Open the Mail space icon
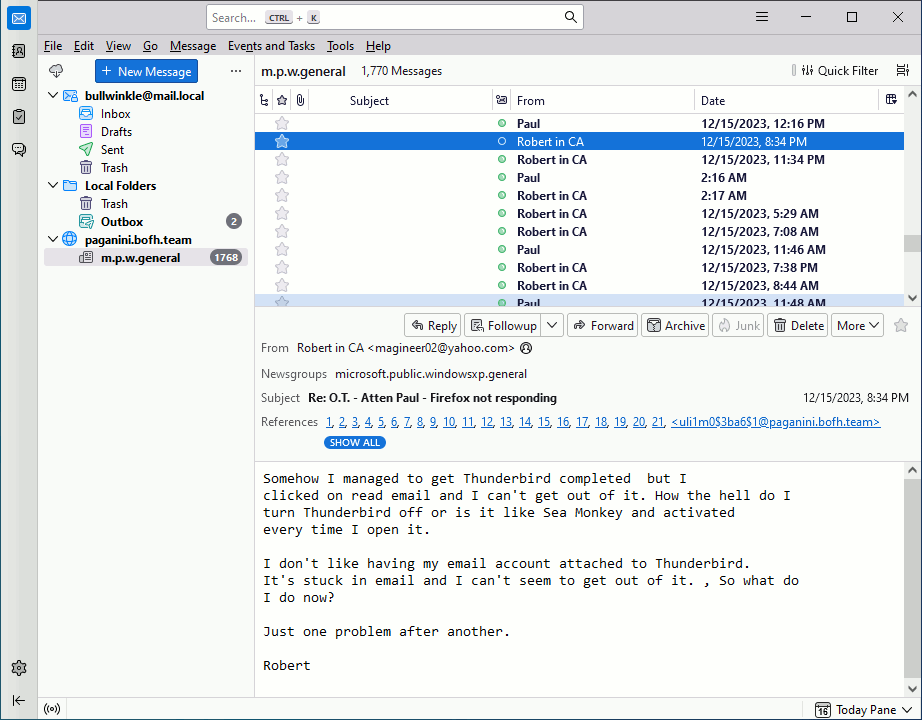922x720 pixels. point(19,19)
